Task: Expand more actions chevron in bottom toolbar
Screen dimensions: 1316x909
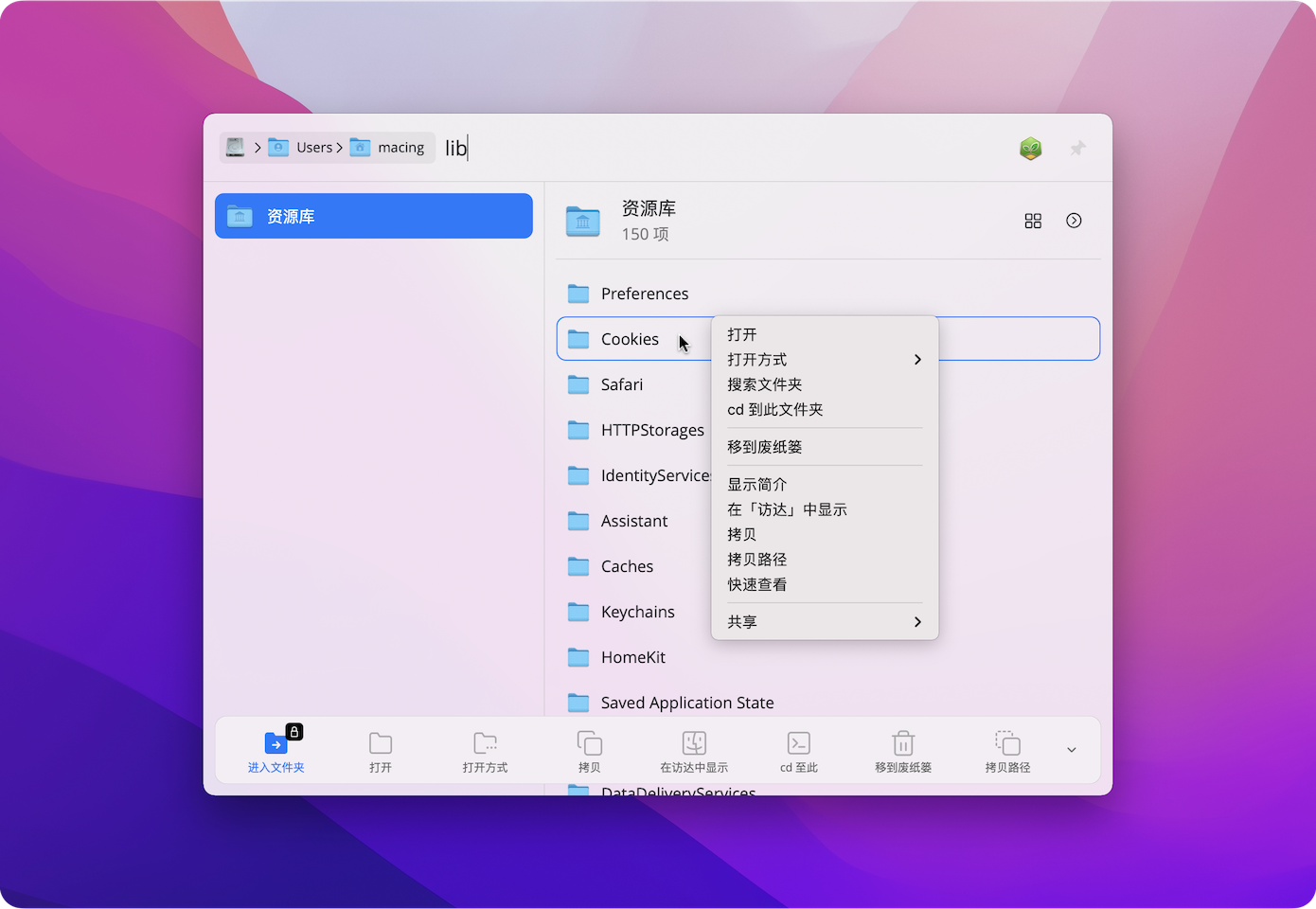Action: click(x=1072, y=750)
